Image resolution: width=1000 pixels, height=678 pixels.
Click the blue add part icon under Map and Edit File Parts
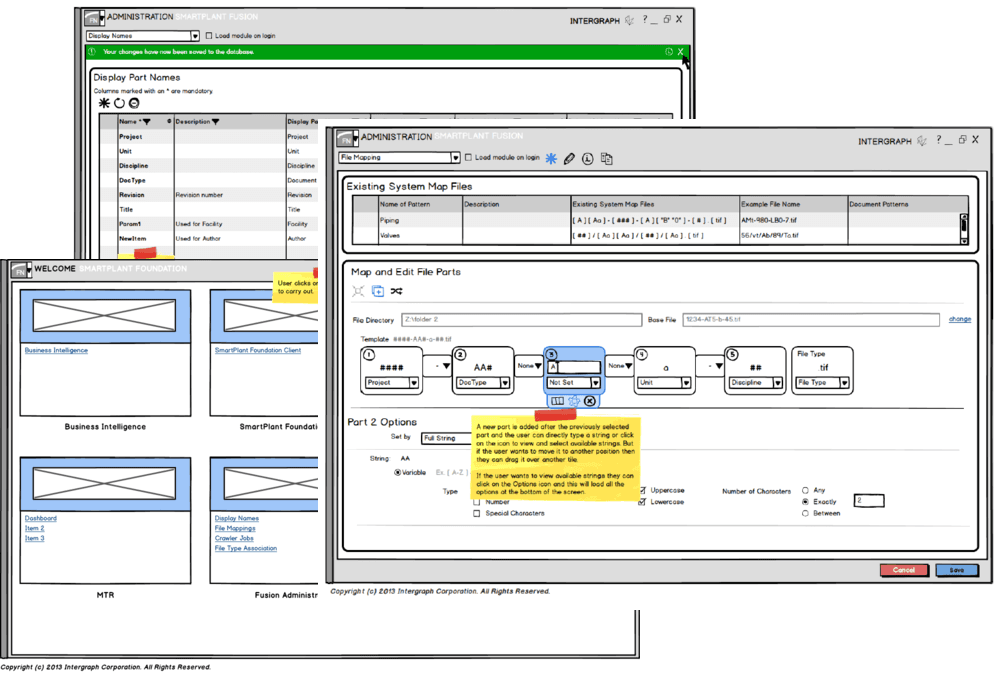[x=378, y=291]
